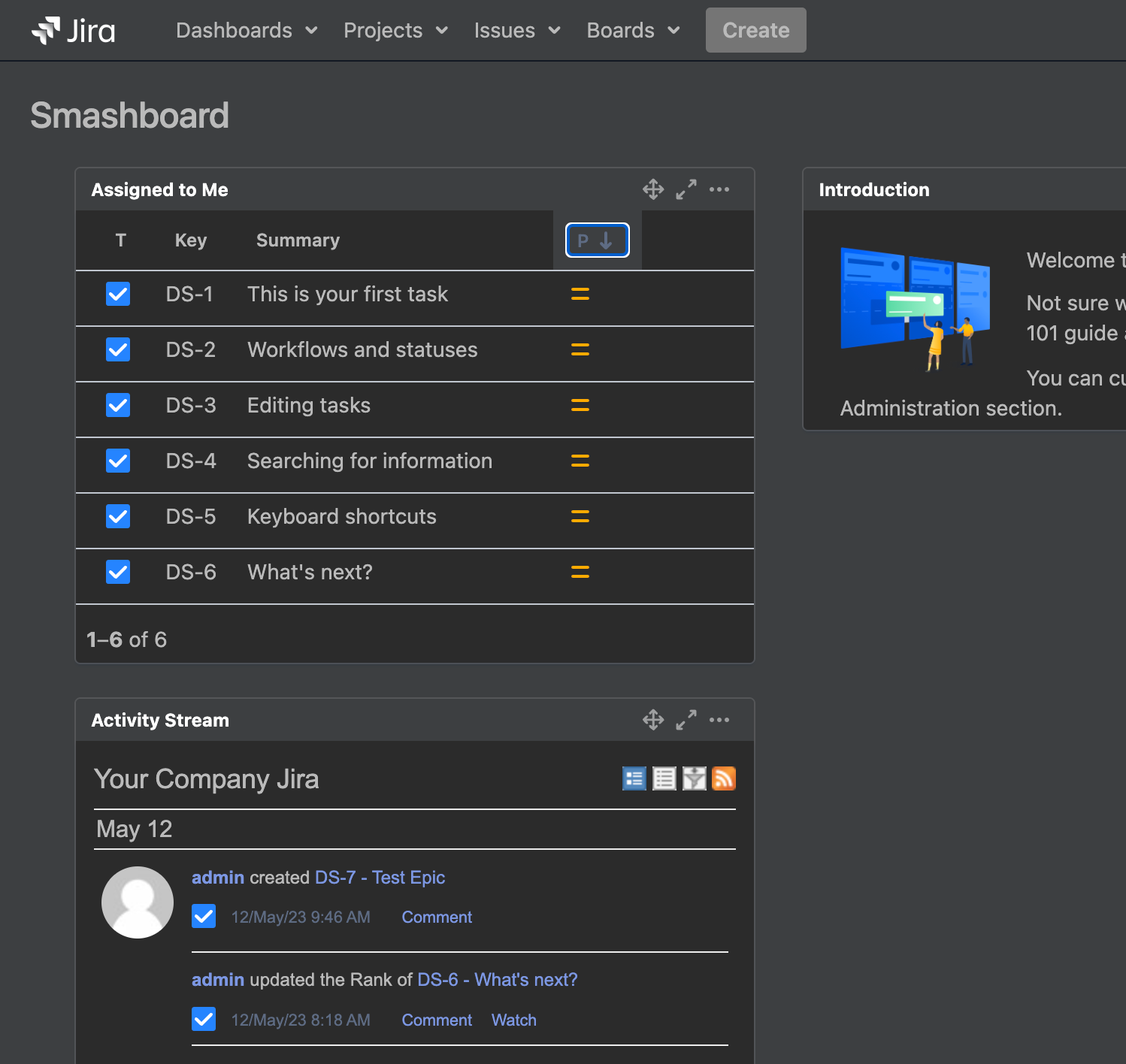Click task type icon for DS-2 row

(118, 349)
